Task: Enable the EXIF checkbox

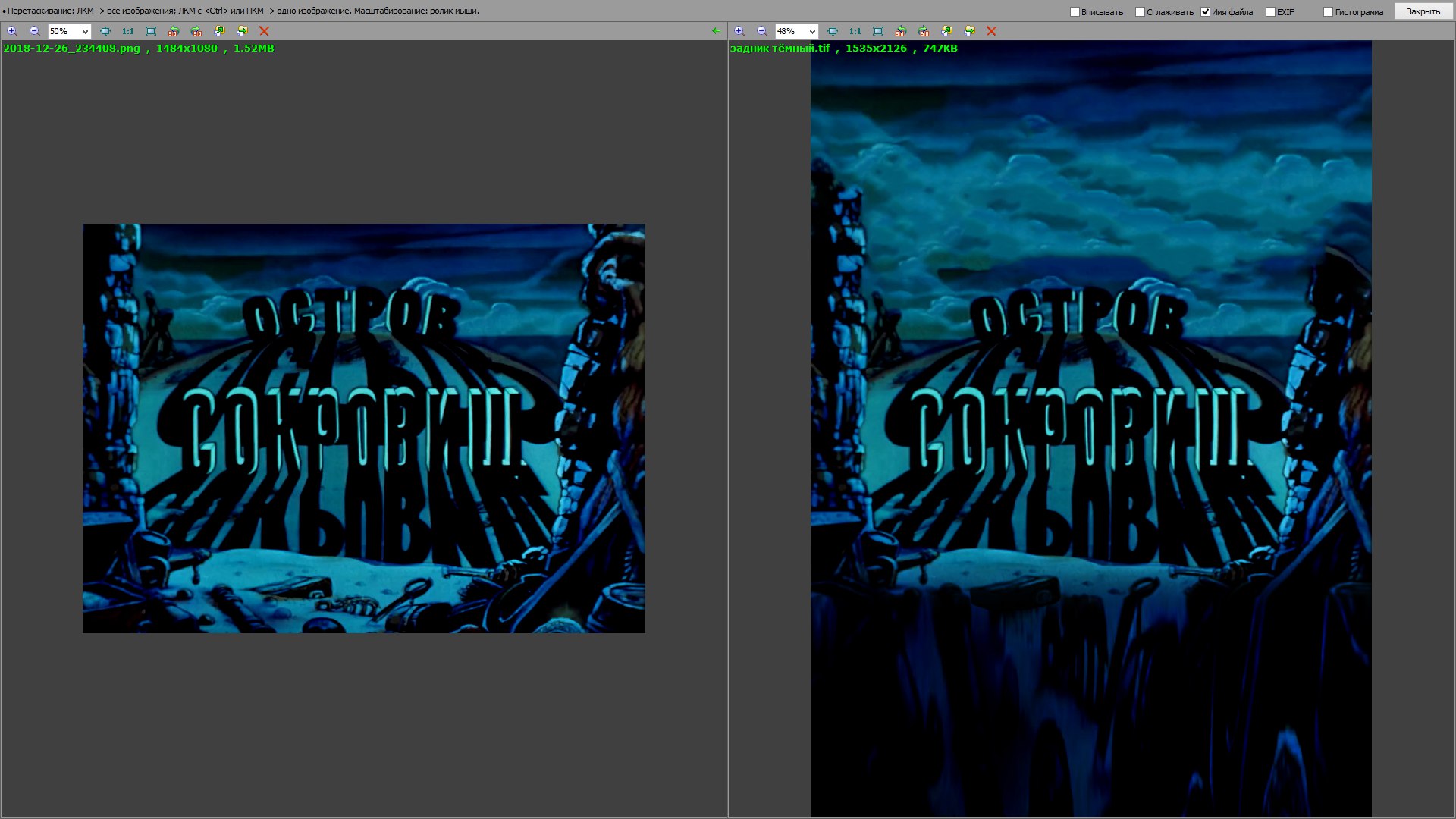Action: pyautogui.click(x=1270, y=11)
